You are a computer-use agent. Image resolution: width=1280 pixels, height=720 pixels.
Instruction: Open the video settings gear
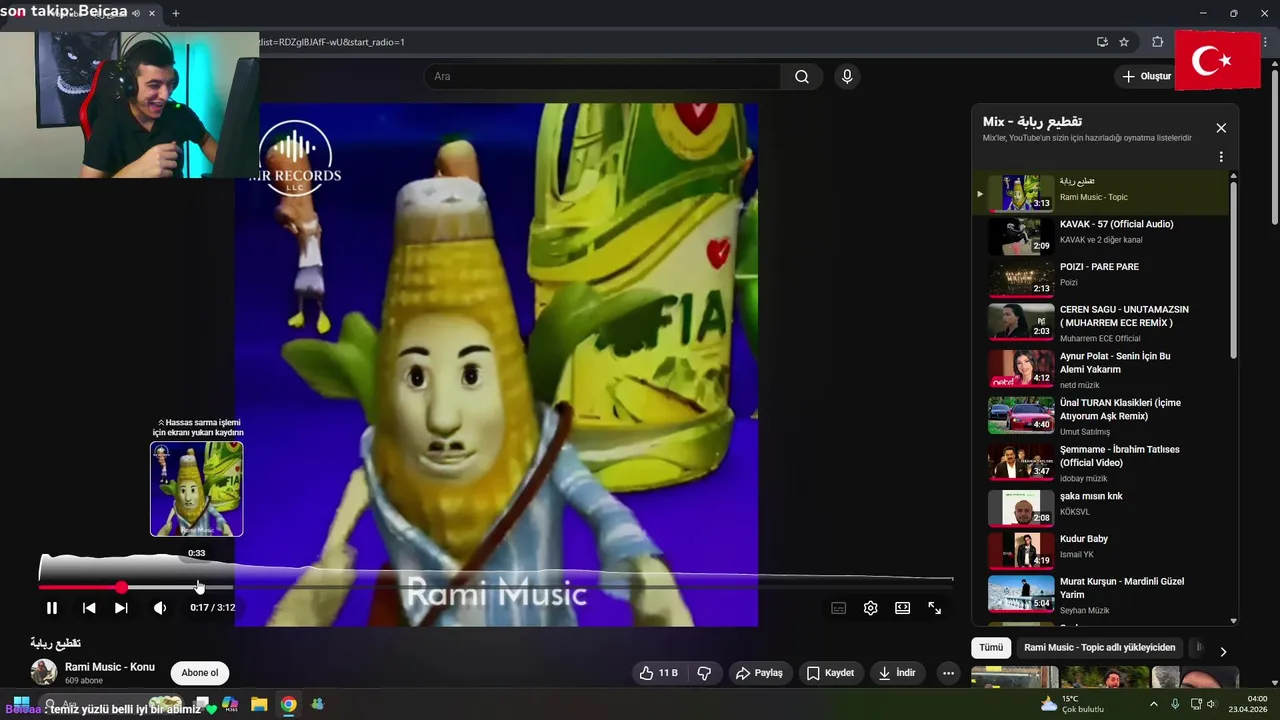point(871,608)
